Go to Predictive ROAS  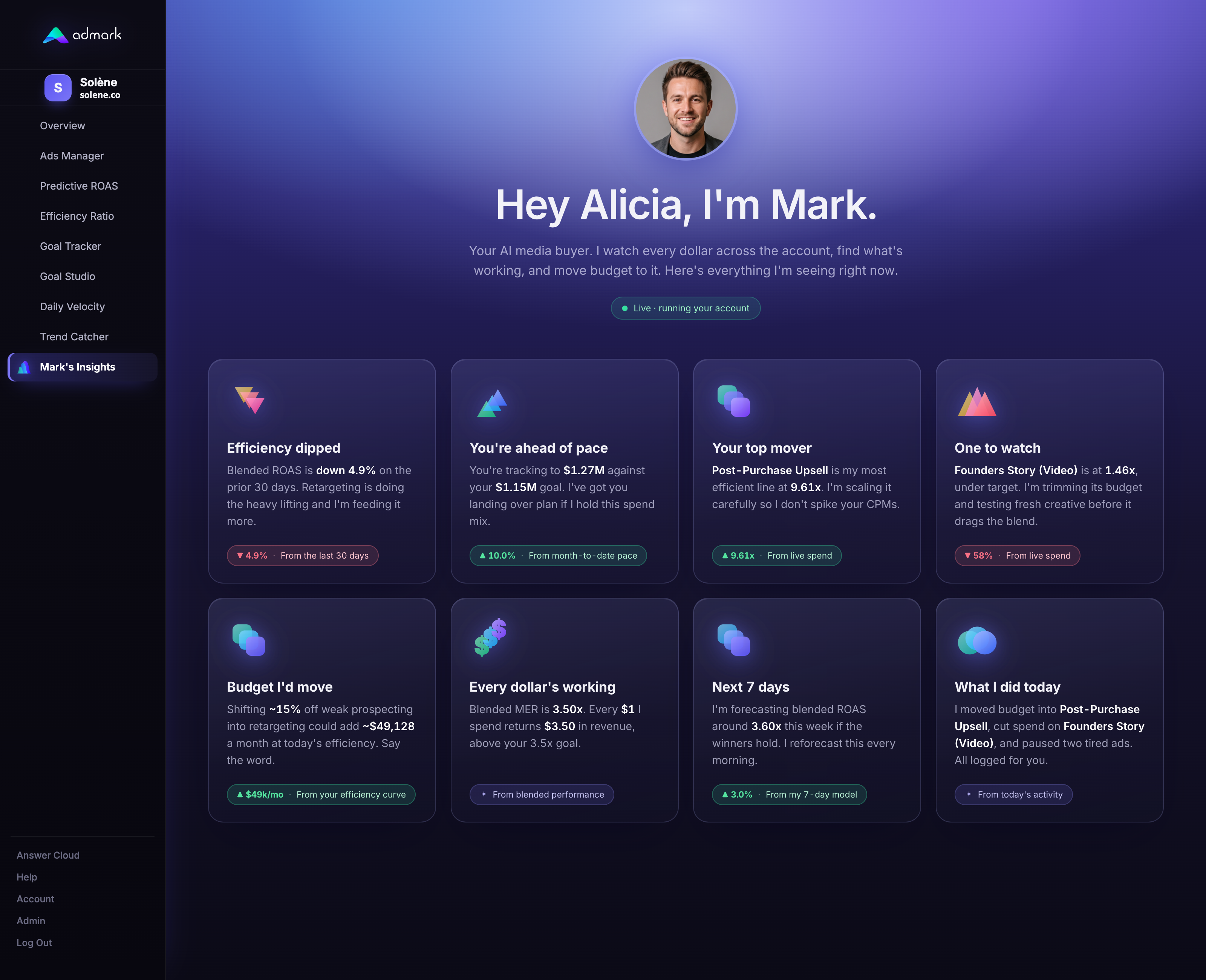(x=79, y=186)
